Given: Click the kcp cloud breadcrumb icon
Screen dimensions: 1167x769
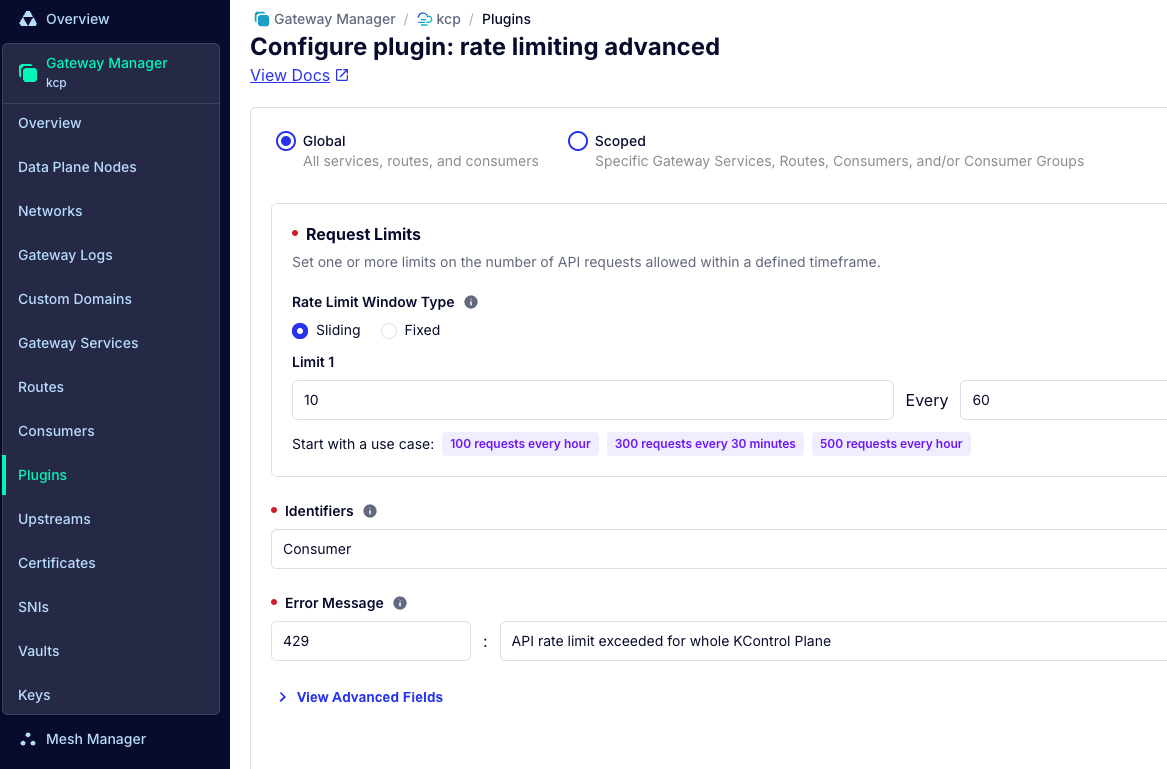Looking at the screenshot, I should [x=424, y=19].
